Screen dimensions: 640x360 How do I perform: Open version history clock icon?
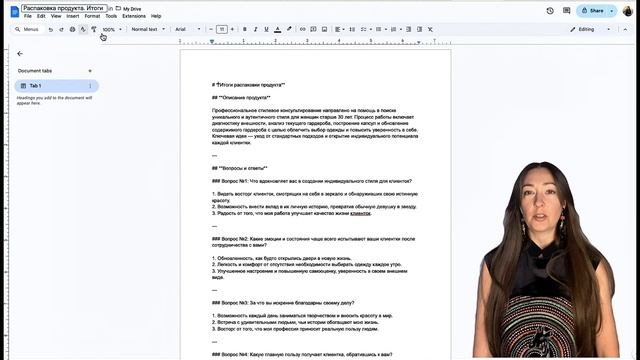(550, 11)
